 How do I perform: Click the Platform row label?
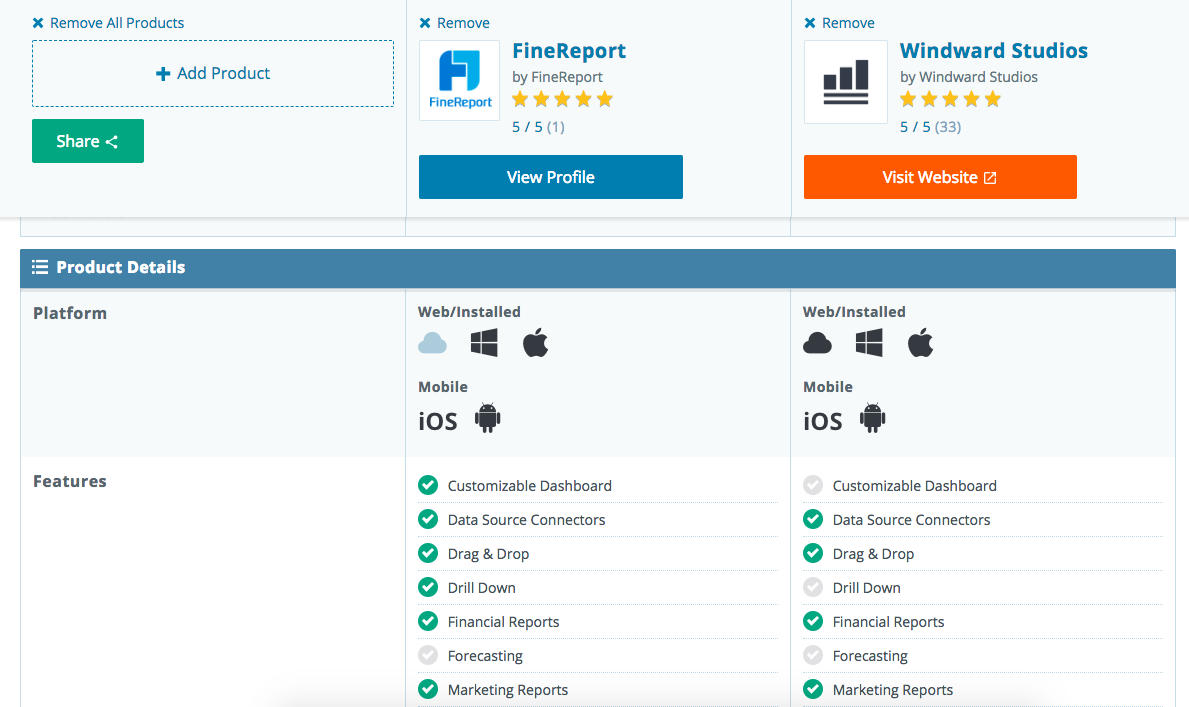[70, 313]
